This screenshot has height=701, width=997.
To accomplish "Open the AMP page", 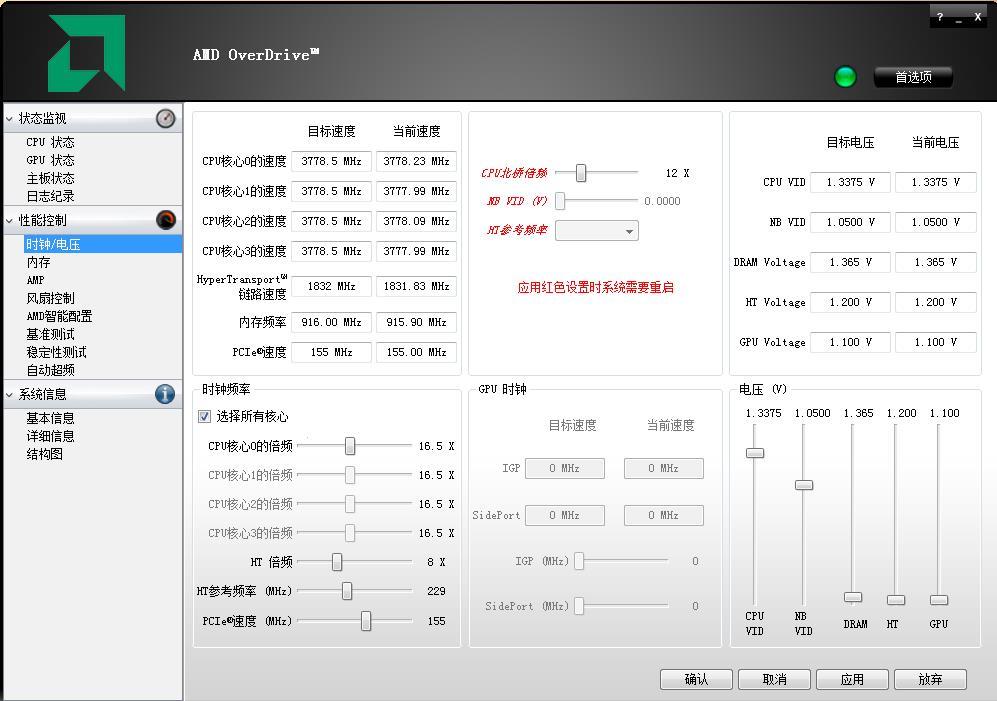I will 36,280.
